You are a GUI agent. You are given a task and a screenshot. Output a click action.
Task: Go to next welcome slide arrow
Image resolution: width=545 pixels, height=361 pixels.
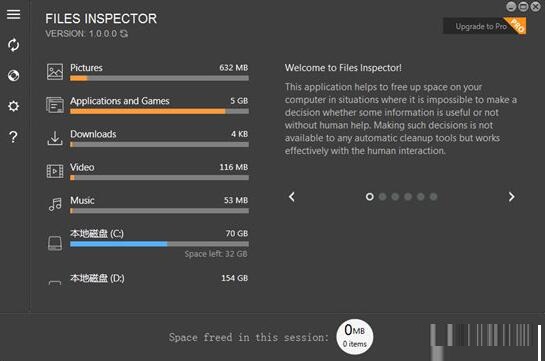511,197
